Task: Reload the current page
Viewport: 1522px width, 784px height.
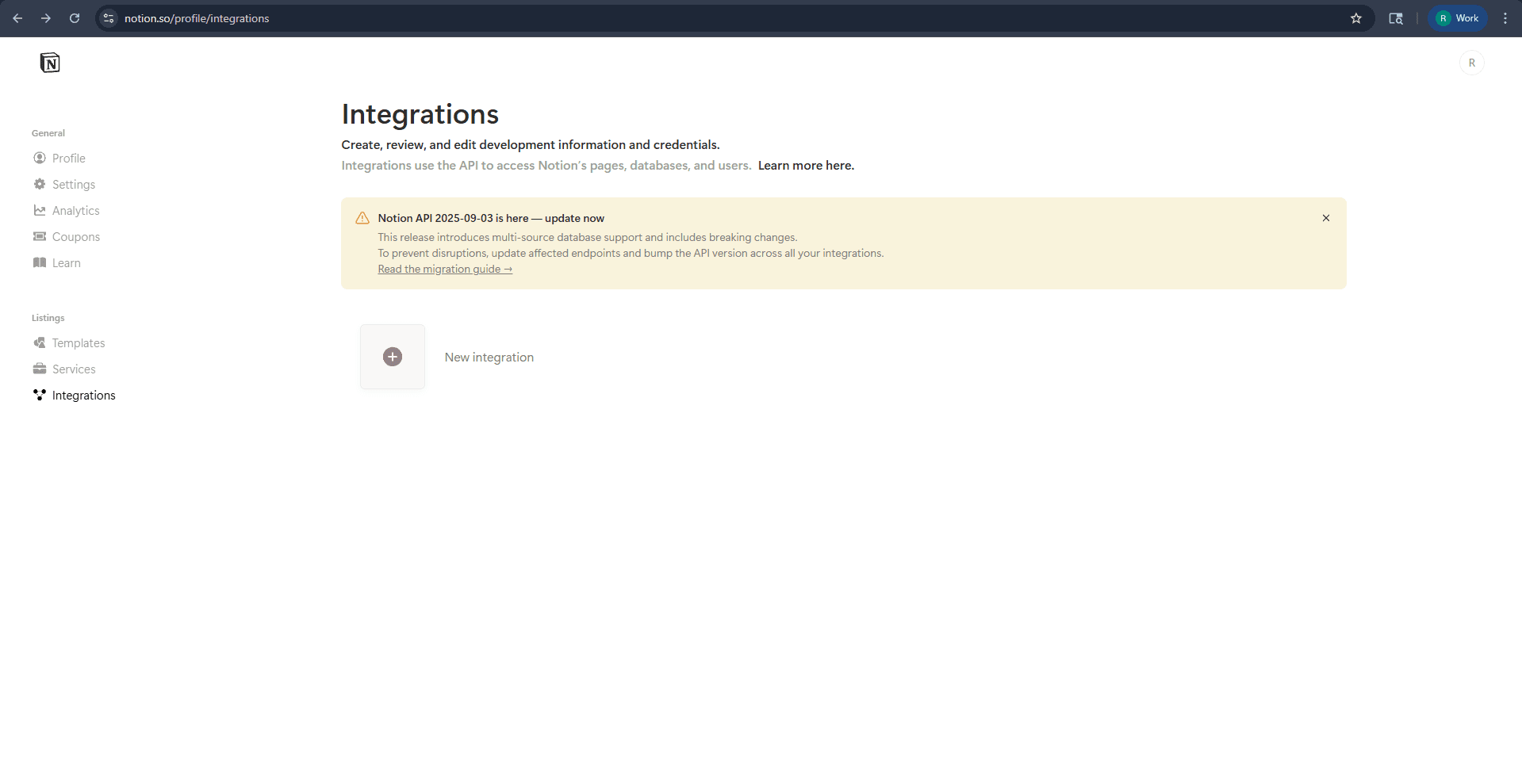Action: click(x=75, y=17)
